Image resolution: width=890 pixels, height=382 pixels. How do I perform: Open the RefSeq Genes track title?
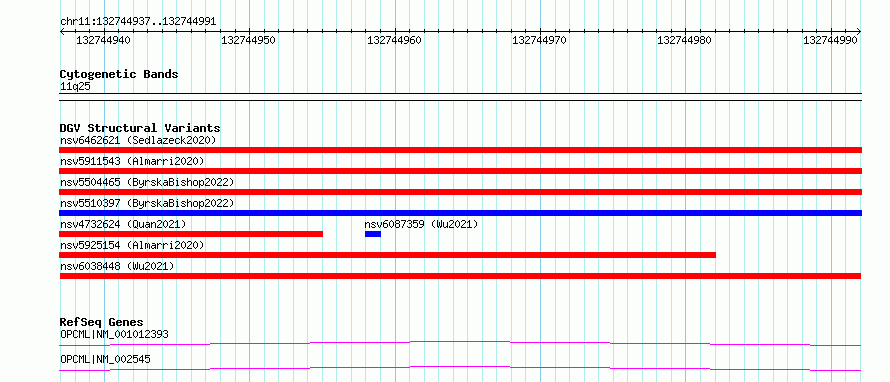(x=102, y=322)
